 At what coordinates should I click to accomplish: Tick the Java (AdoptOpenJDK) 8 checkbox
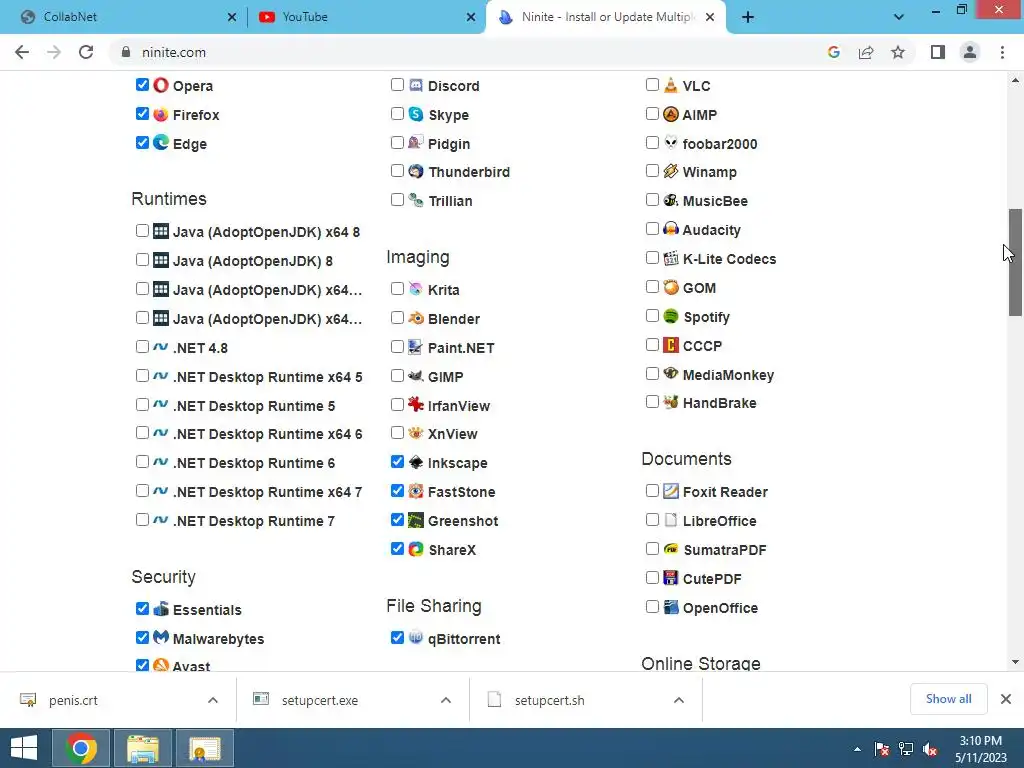[142, 260]
